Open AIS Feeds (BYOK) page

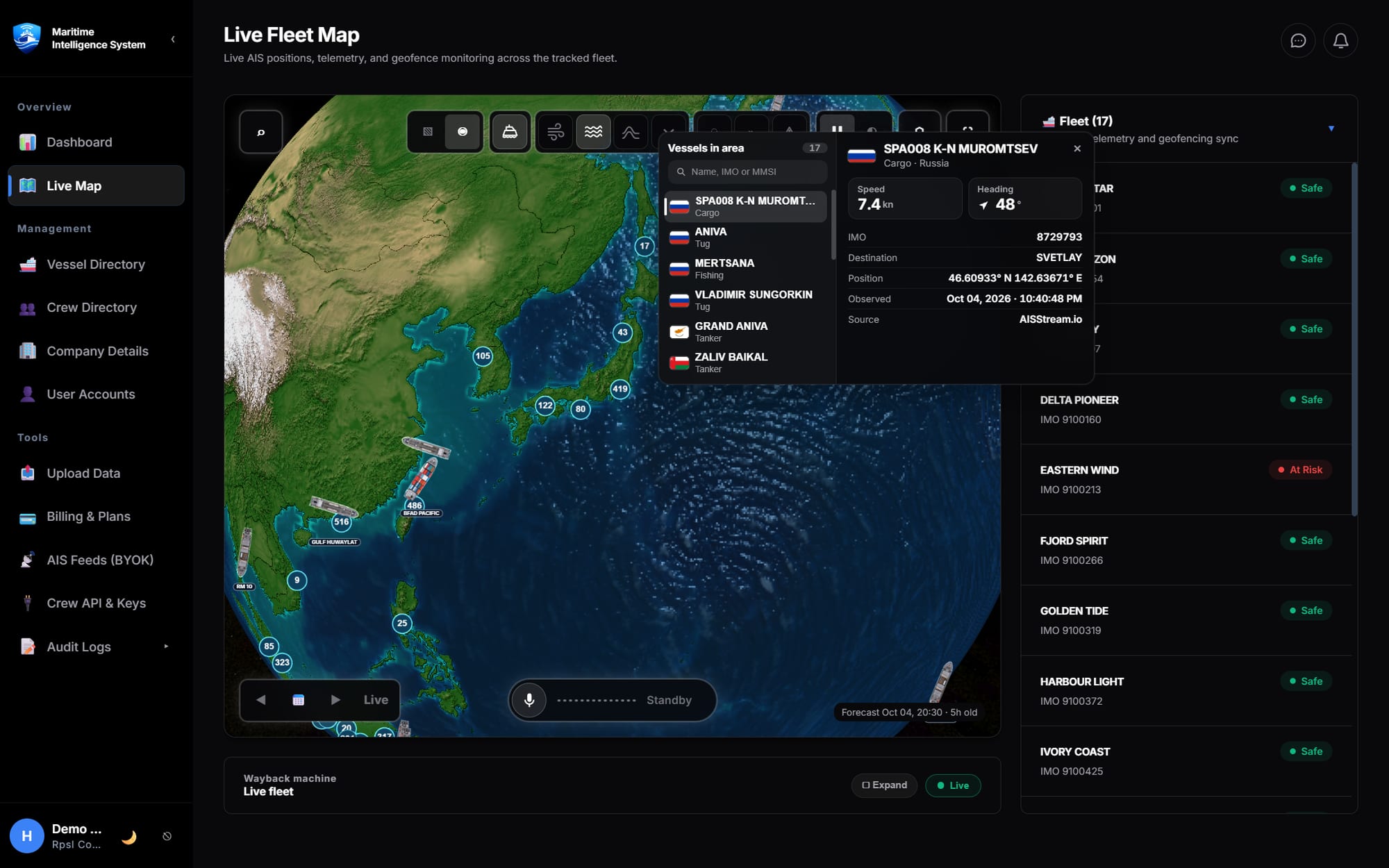96,560
